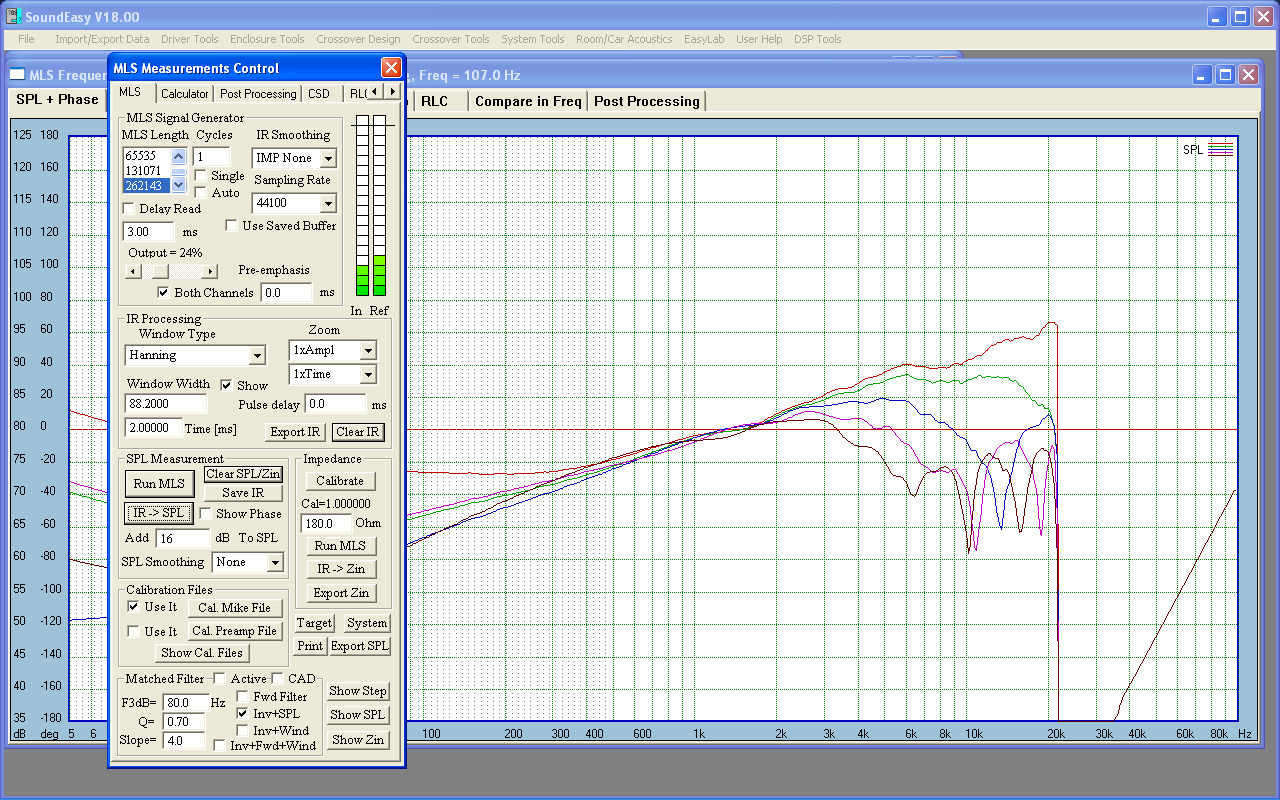Viewport: 1280px width, 800px height.
Task: Click the Run MLS button under SPL Measurement
Action: pos(159,484)
